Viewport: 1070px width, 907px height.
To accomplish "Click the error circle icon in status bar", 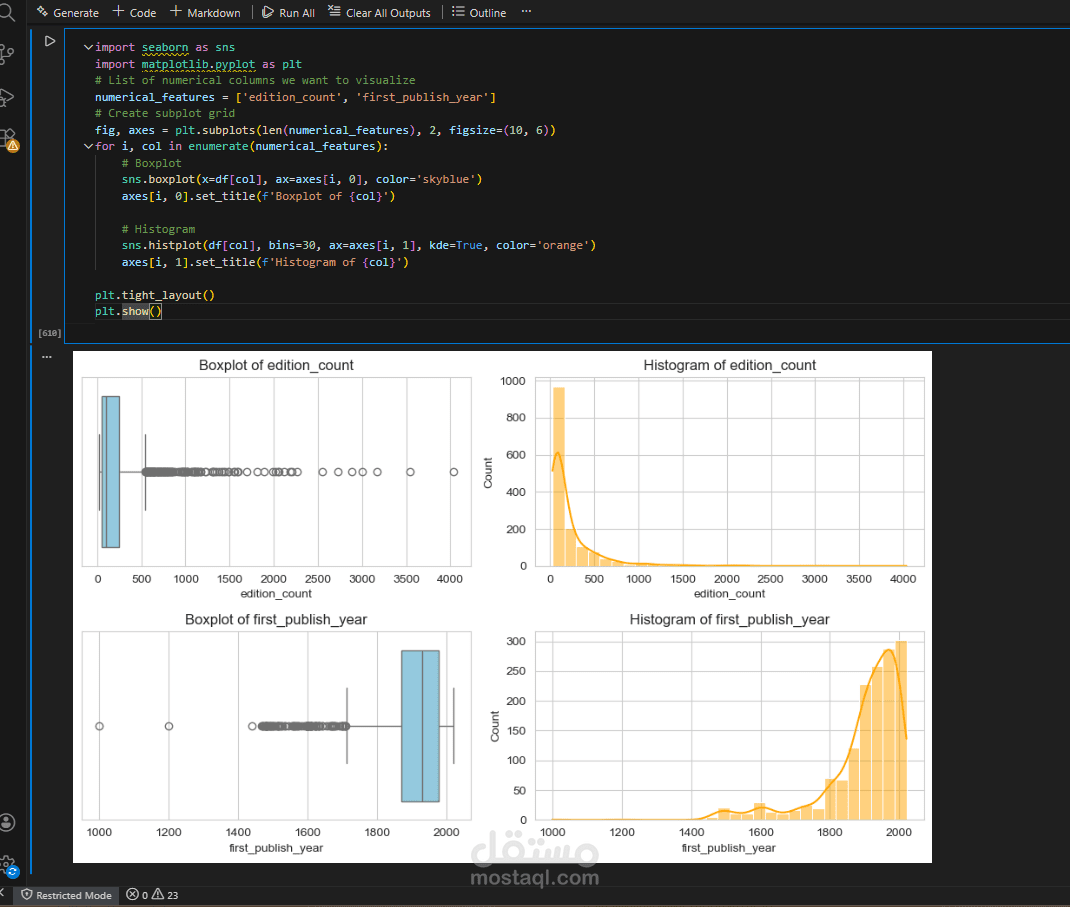I will coord(132,894).
